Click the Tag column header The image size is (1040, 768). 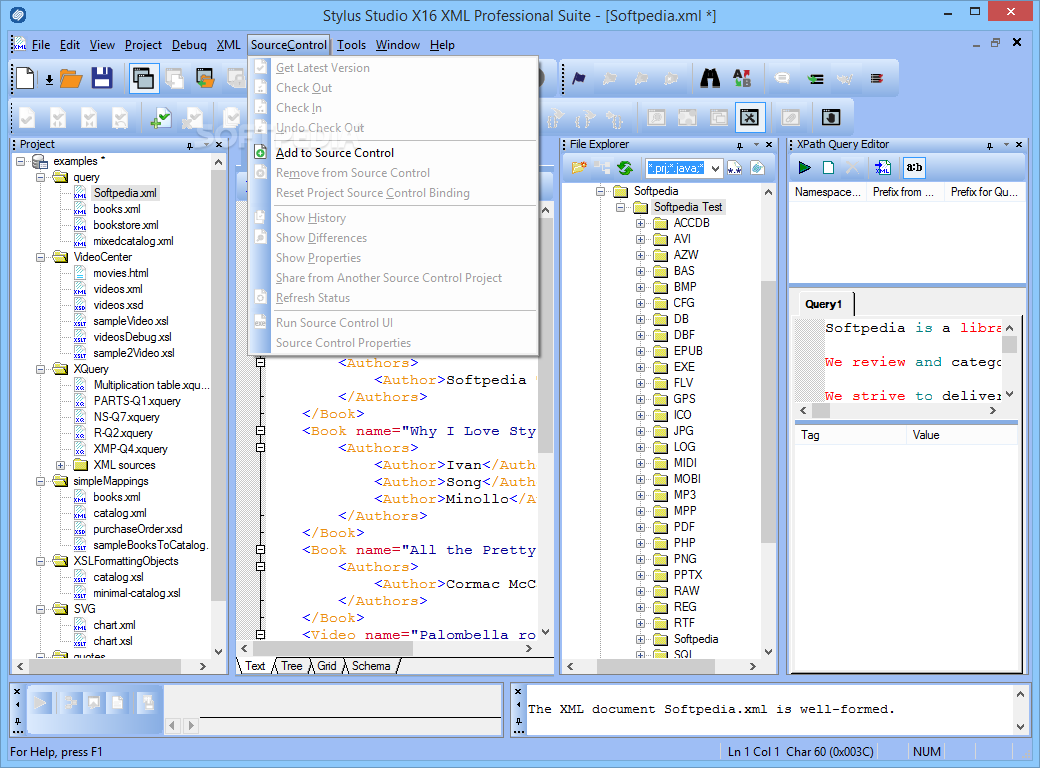(850, 435)
